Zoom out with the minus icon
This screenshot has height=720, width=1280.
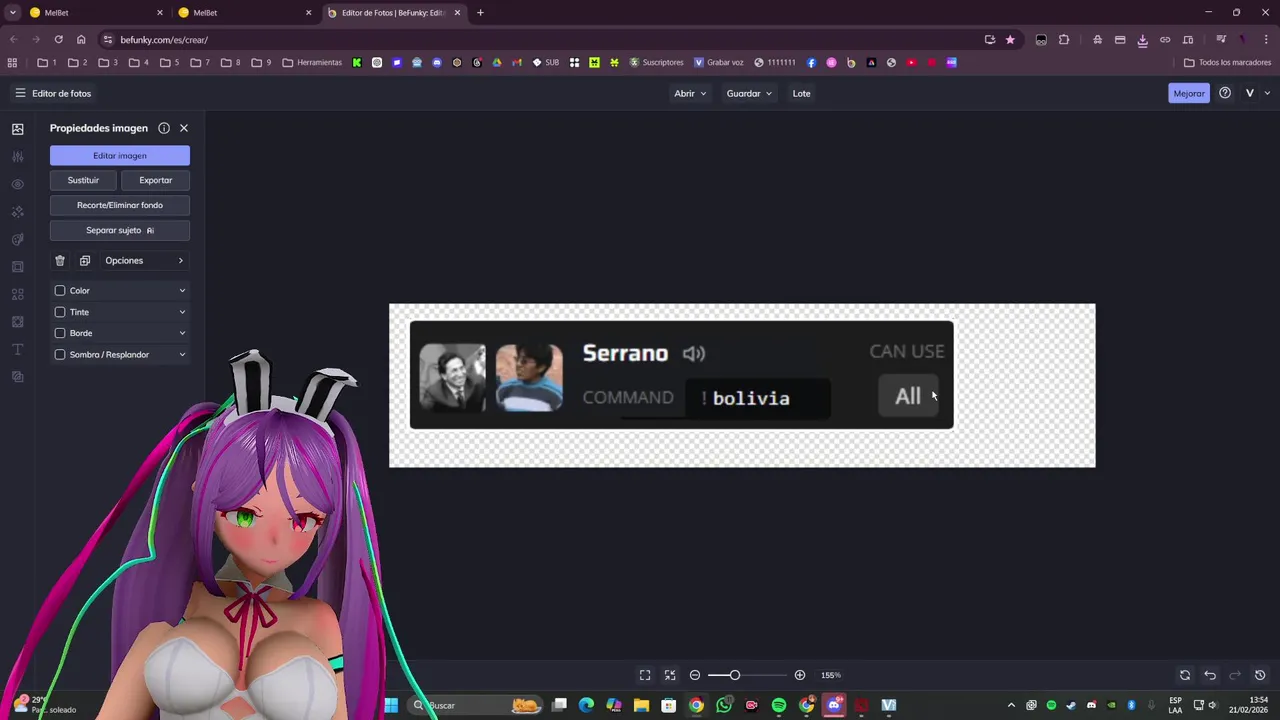pos(695,675)
